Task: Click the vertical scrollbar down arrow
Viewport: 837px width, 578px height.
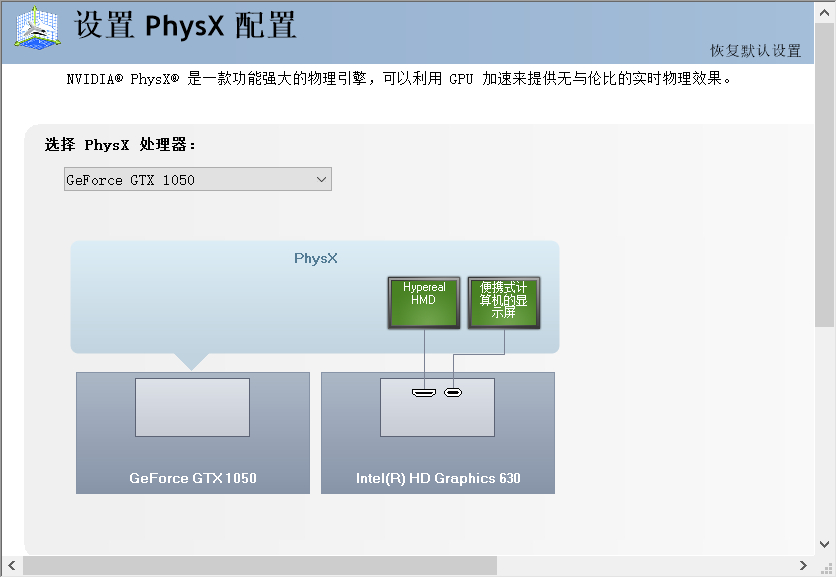Action: [825, 544]
